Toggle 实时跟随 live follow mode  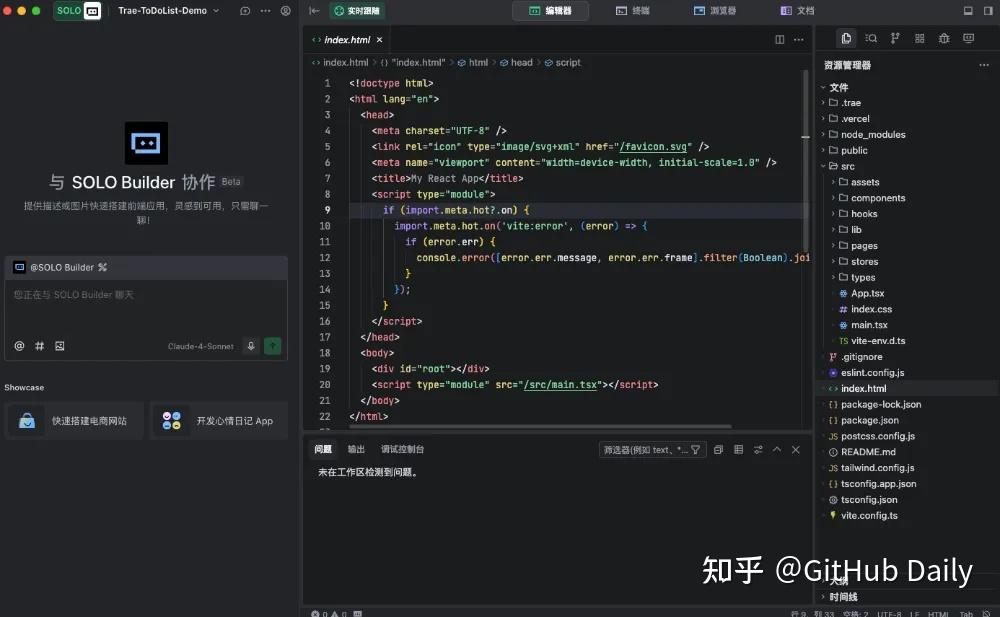coord(358,11)
